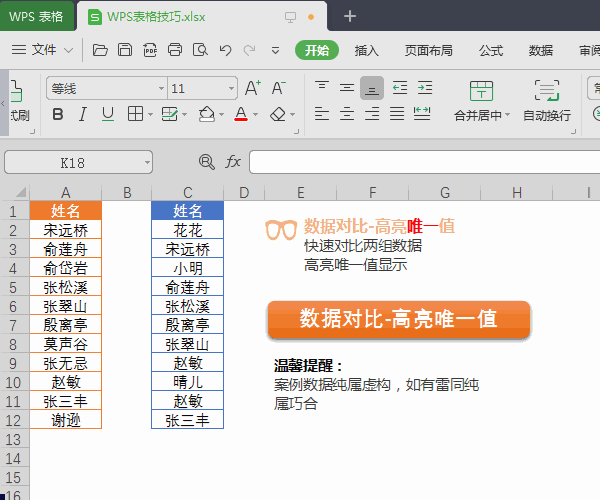This screenshot has width=600, height=500.
Task: Click the WPS 表格 home tab
Action: [x=37, y=16]
